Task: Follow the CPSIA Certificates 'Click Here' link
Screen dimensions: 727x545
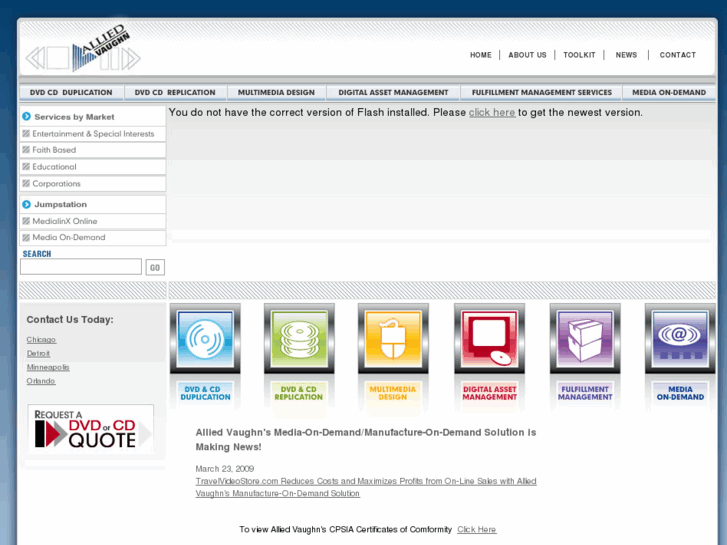Action: (477, 529)
